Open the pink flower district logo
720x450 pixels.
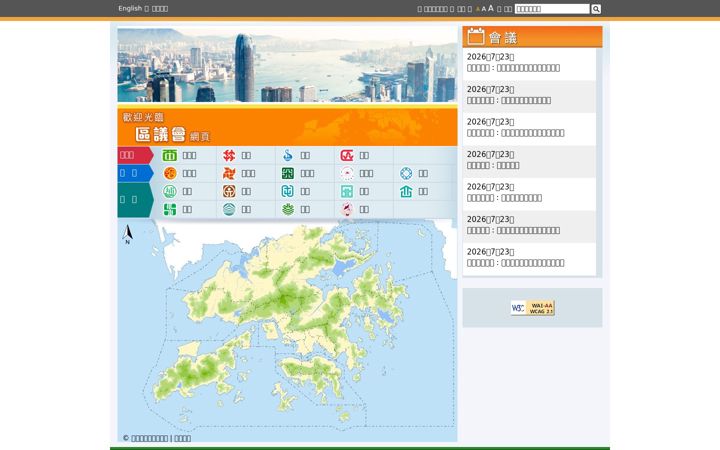tap(347, 209)
